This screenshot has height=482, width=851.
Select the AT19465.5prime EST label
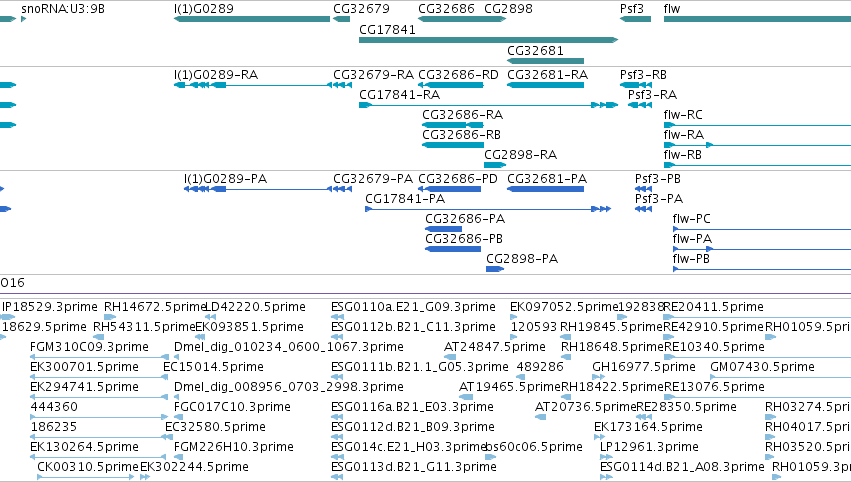(509, 388)
